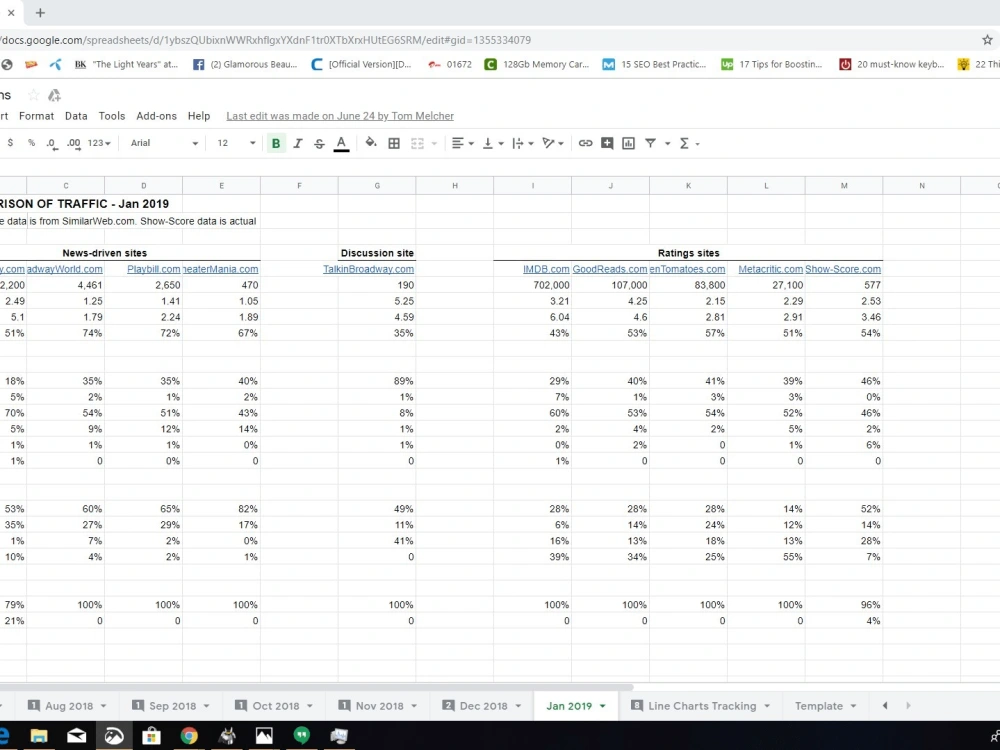Open the Jan 2019 sheet tab menu arrow

(x=603, y=706)
